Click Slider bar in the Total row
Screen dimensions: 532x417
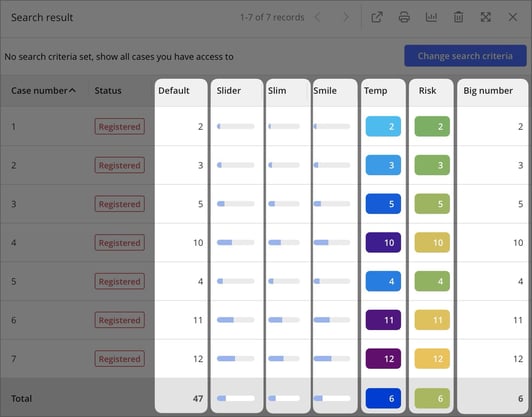tap(235, 398)
